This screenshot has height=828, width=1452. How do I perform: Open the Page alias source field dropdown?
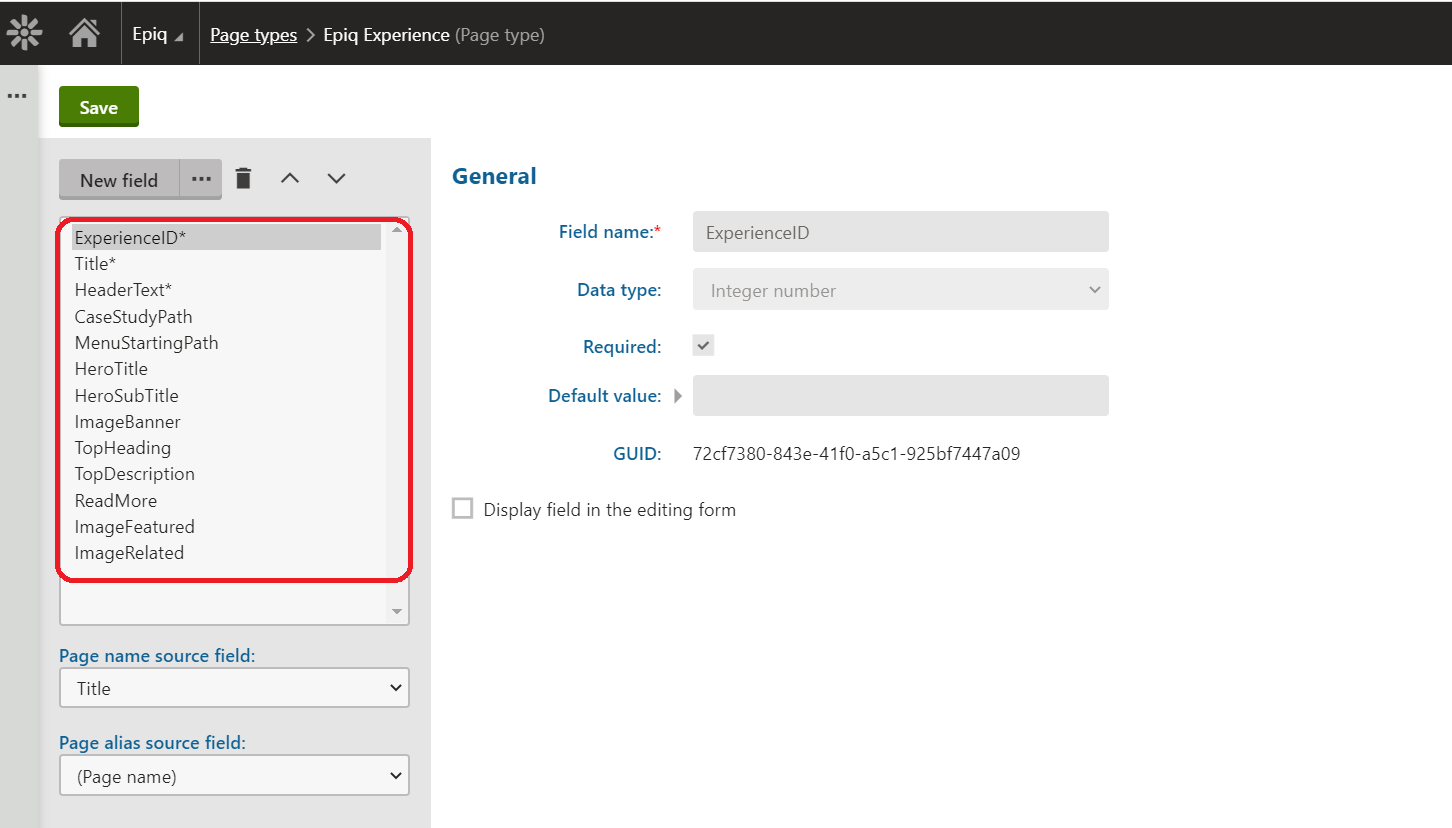[x=233, y=775]
